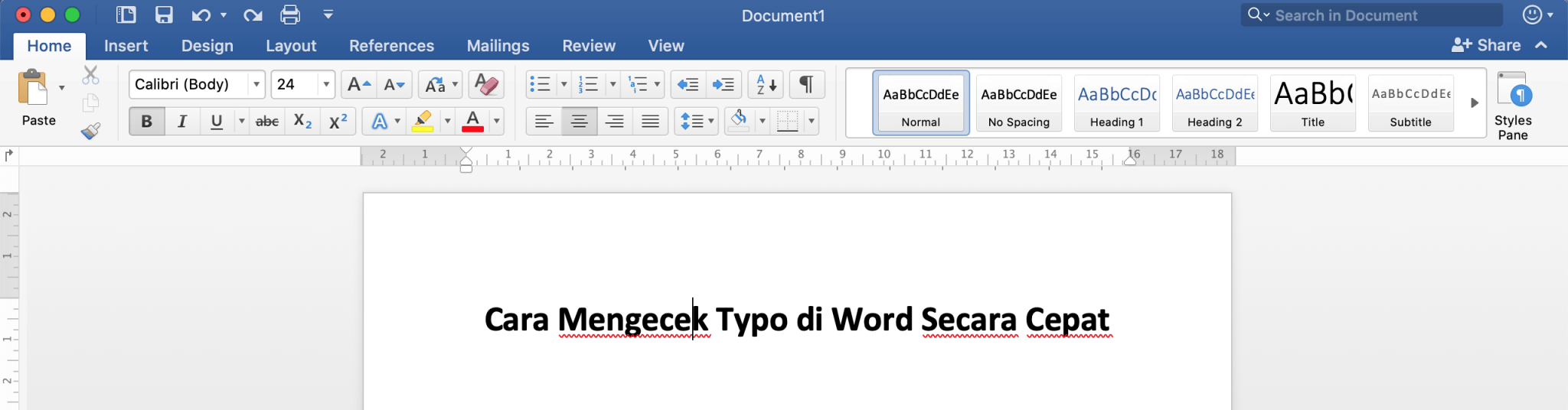Expand the styles gallery arrow

(1474, 102)
